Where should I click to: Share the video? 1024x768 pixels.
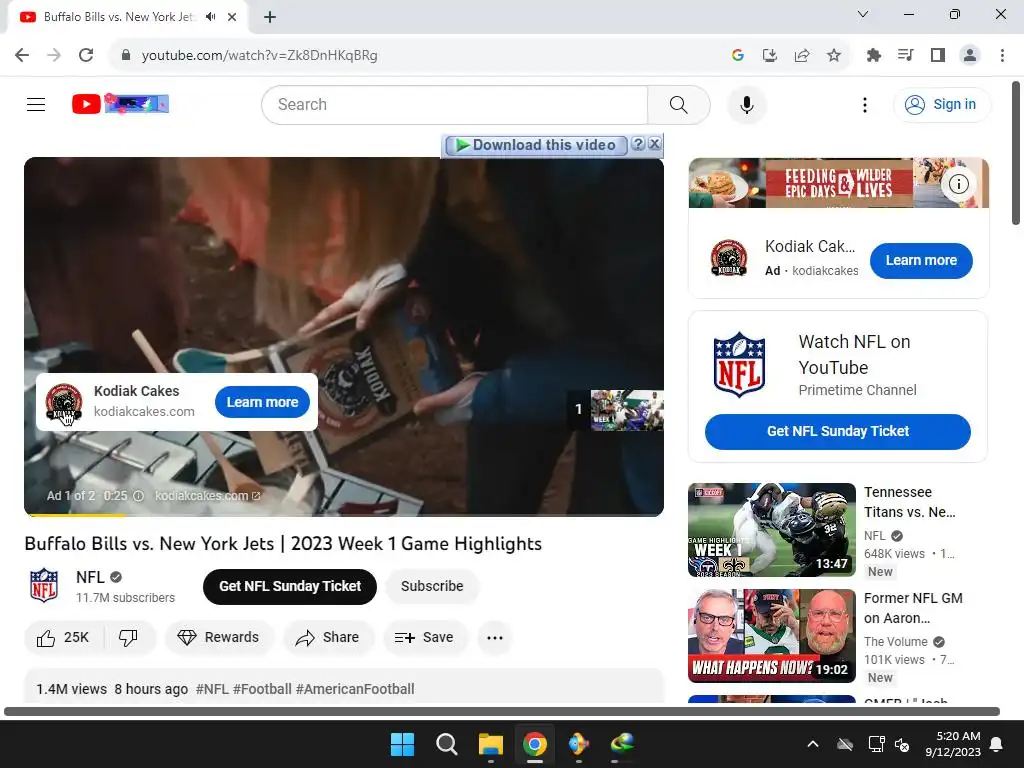[328, 637]
